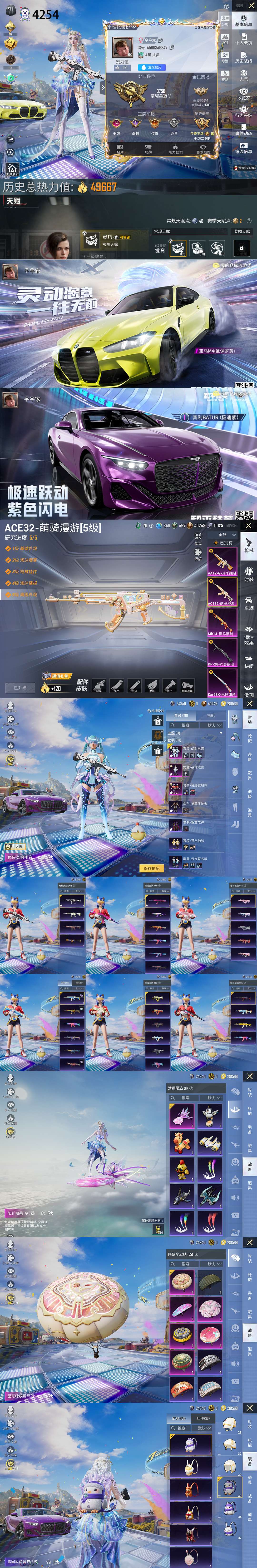Click the 拆解 dismantle icon
The width and height of the screenshot is (257, 1568).
(198, 555)
